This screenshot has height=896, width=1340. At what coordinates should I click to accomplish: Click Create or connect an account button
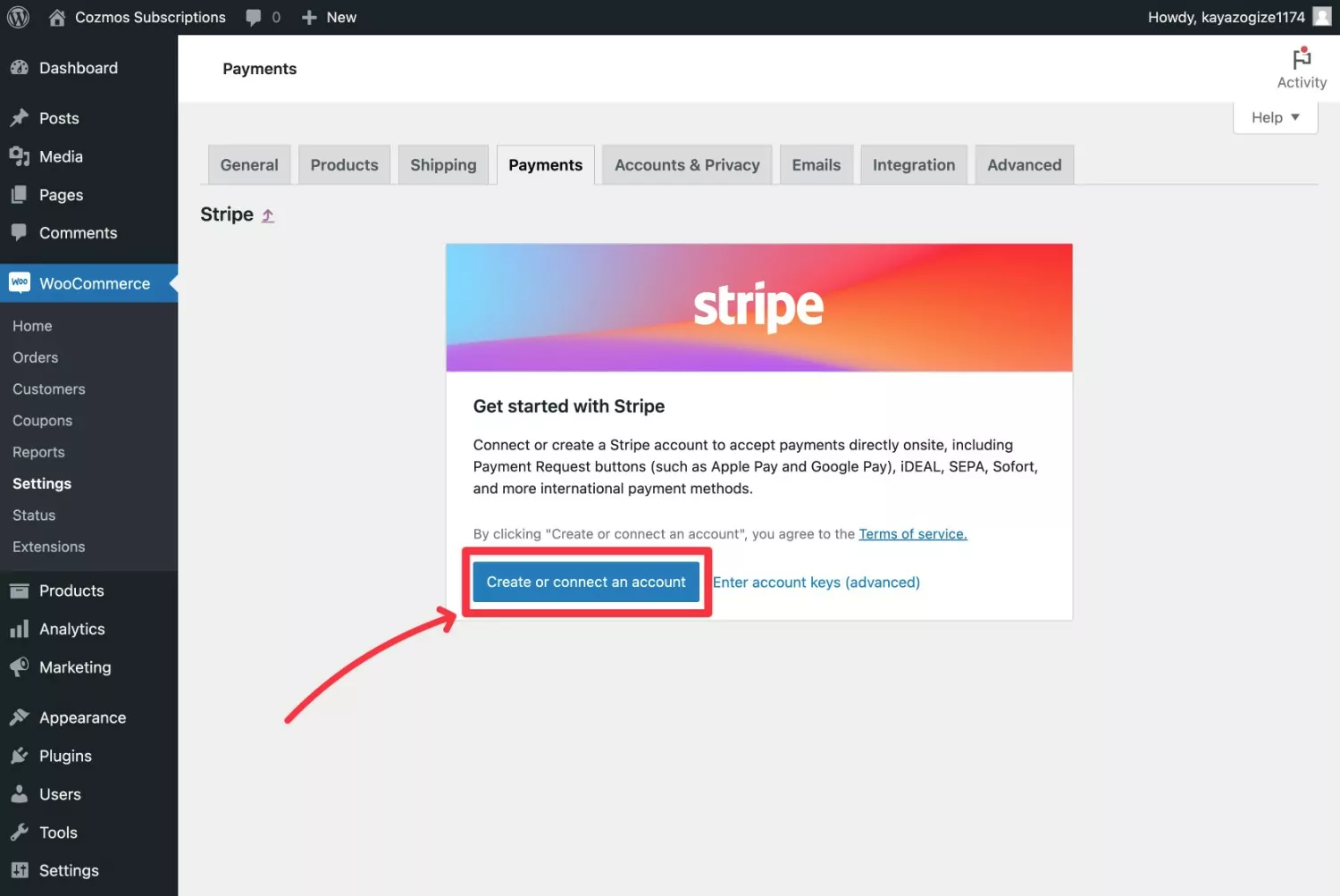pyautogui.click(x=586, y=582)
